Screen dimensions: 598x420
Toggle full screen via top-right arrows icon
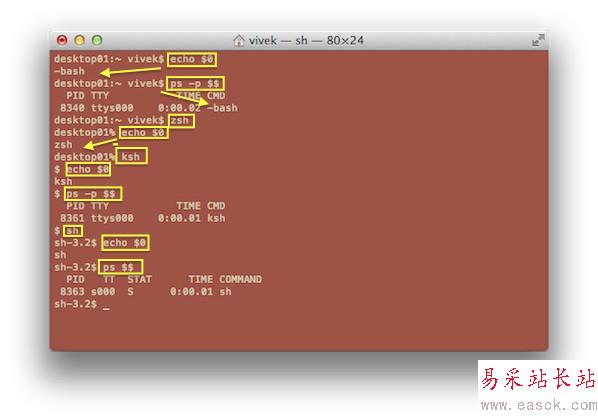point(538,40)
